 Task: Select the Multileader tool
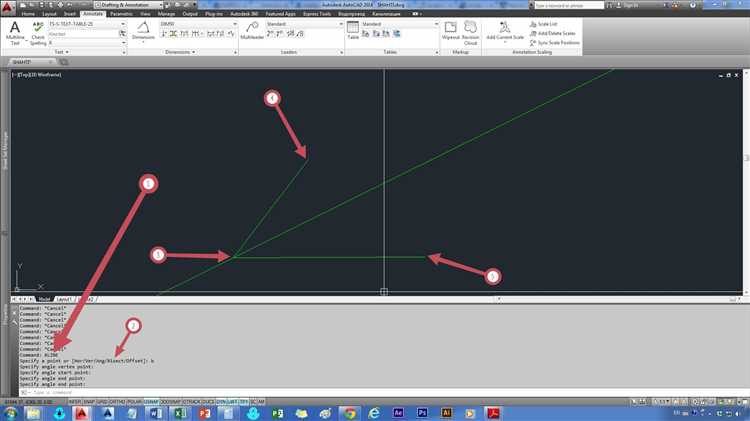point(252,31)
